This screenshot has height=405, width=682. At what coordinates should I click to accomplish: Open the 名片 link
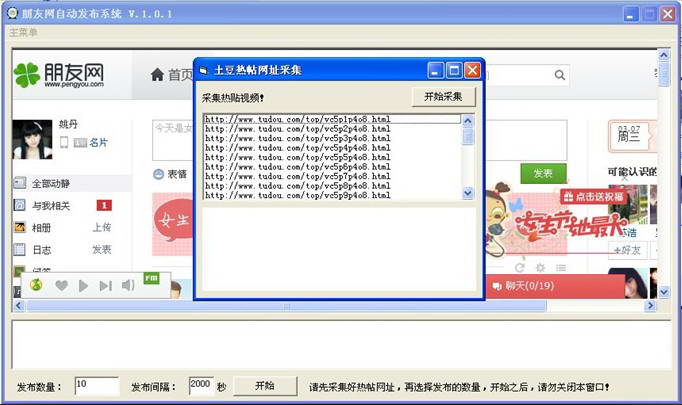98,142
